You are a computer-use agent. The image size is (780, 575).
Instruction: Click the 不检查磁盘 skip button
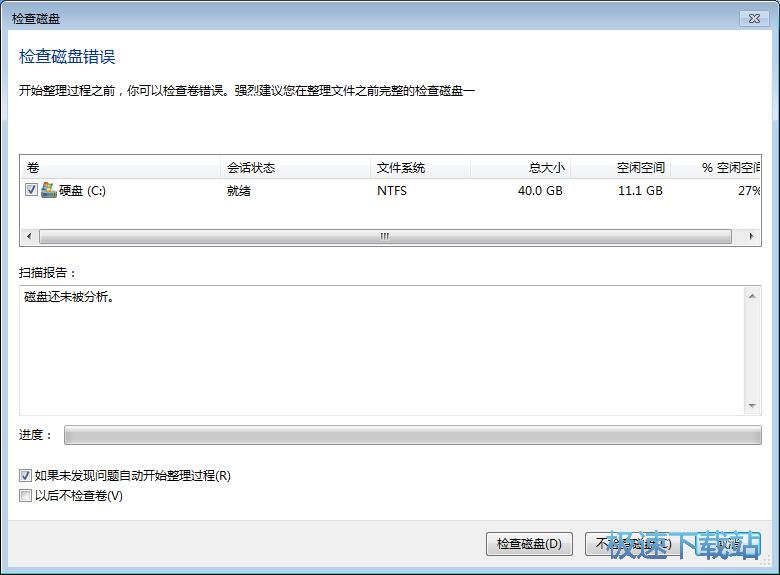point(632,544)
